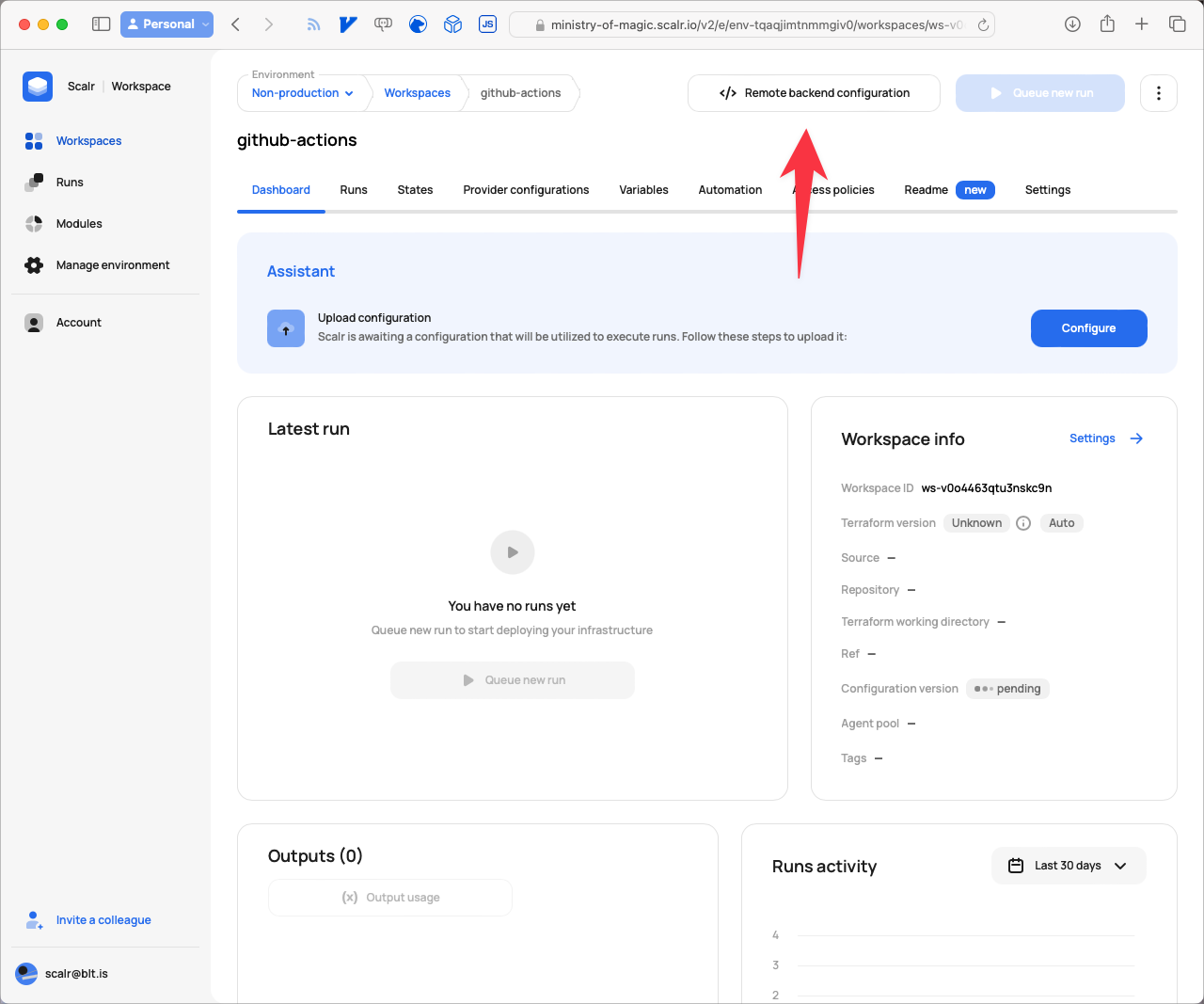Open the Non-production environment dropdown
1204x1004 pixels.
tap(303, 93)
